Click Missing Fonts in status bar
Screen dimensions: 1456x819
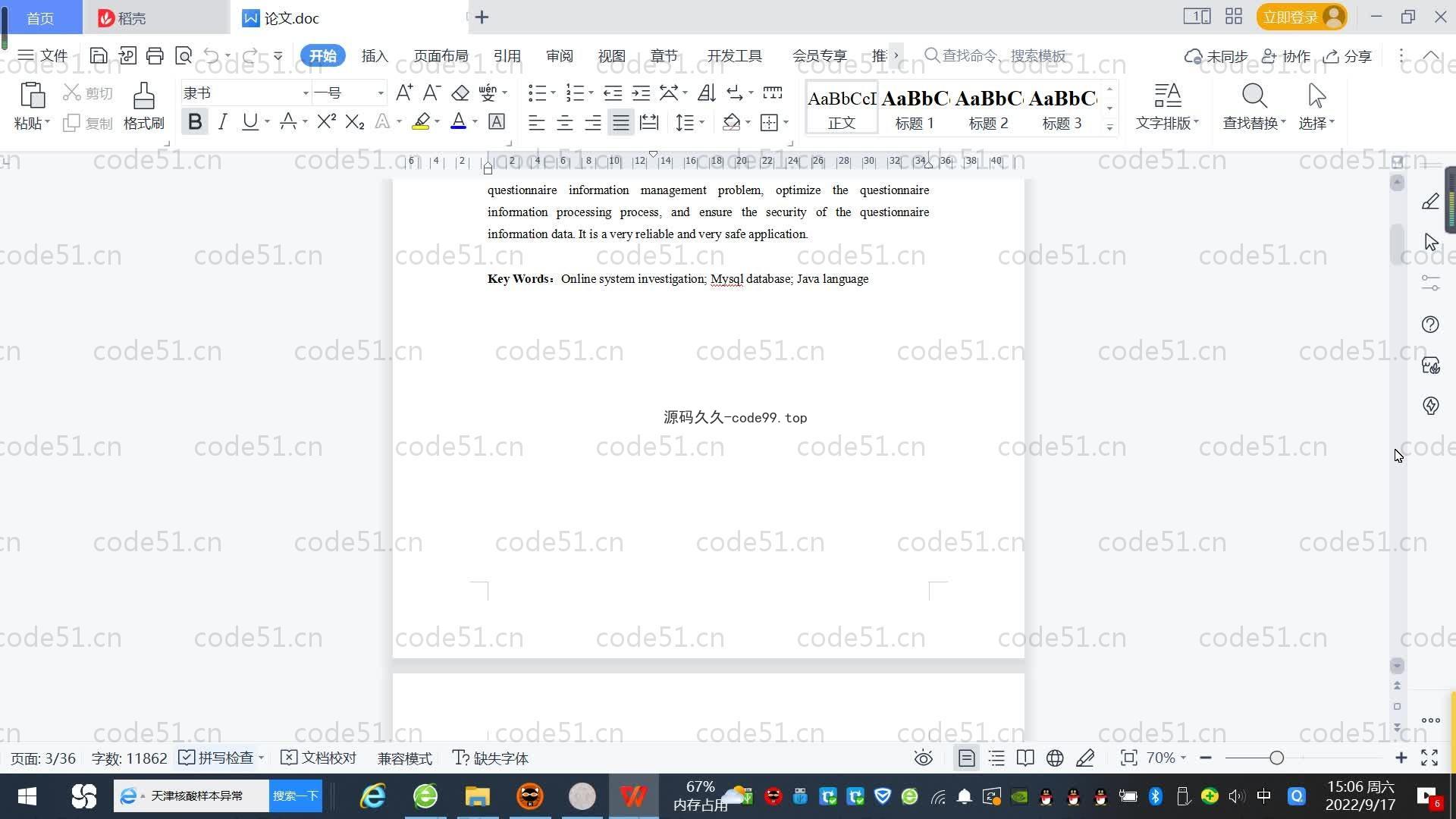491,758
